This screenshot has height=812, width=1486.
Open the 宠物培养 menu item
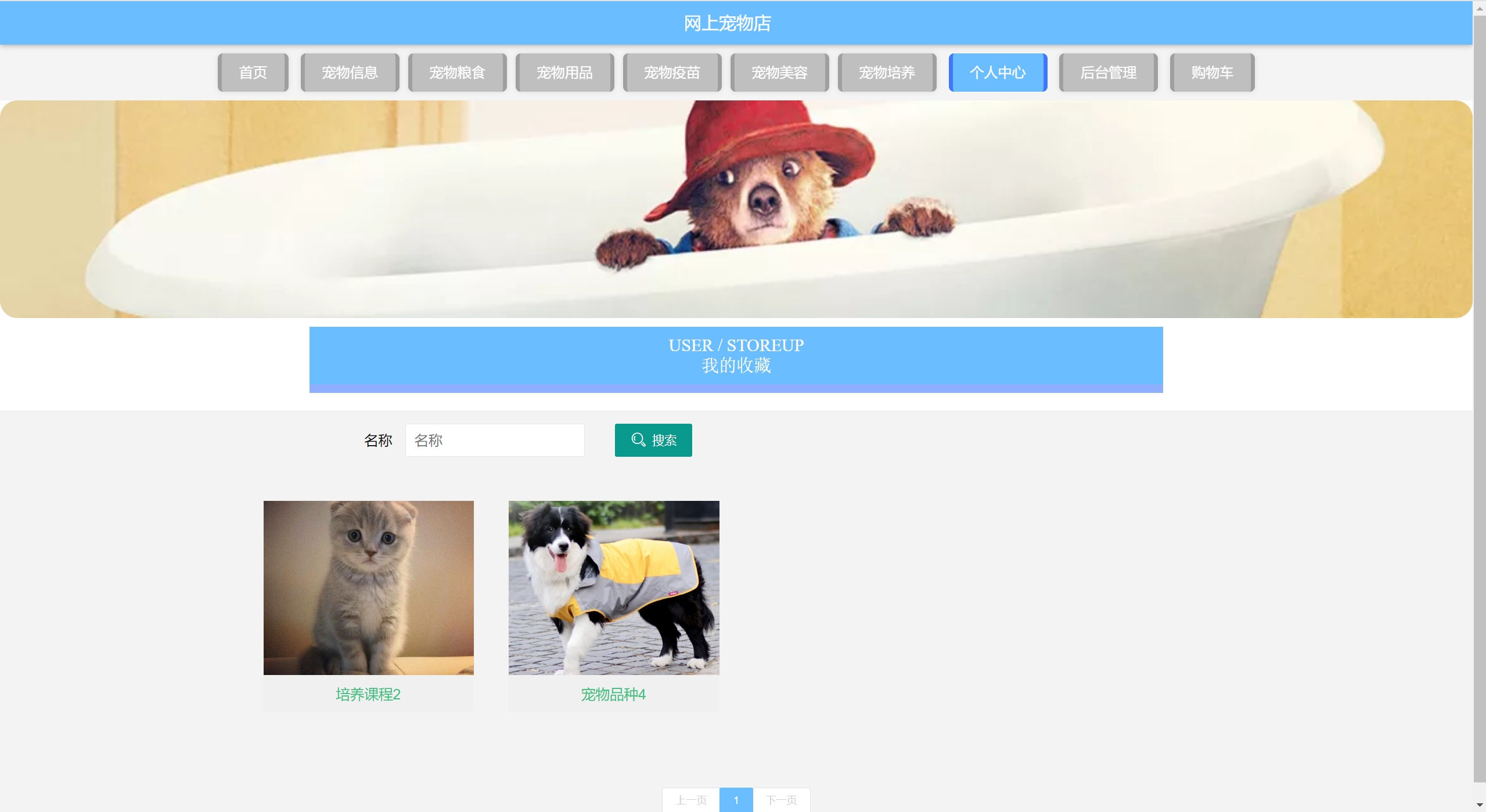point(887,73)
